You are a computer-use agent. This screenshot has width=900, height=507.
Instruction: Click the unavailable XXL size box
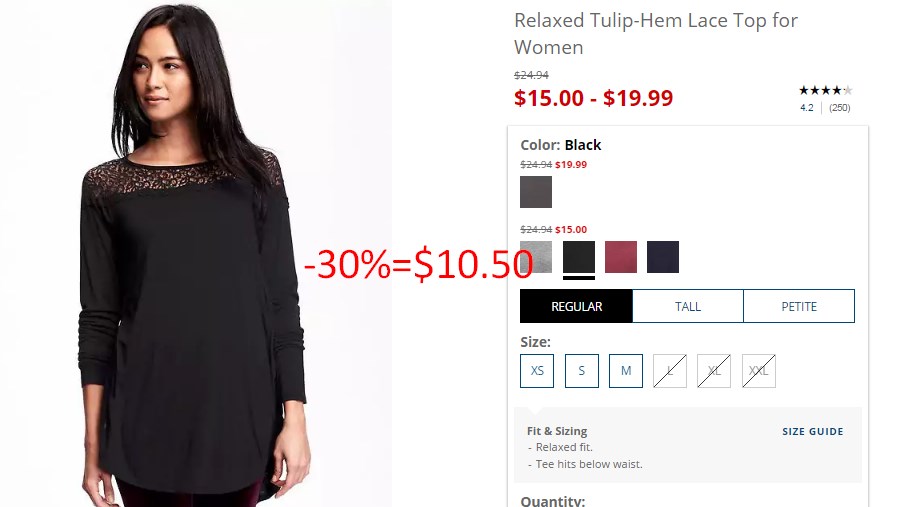pyautogui.click(x=759, y=371)
